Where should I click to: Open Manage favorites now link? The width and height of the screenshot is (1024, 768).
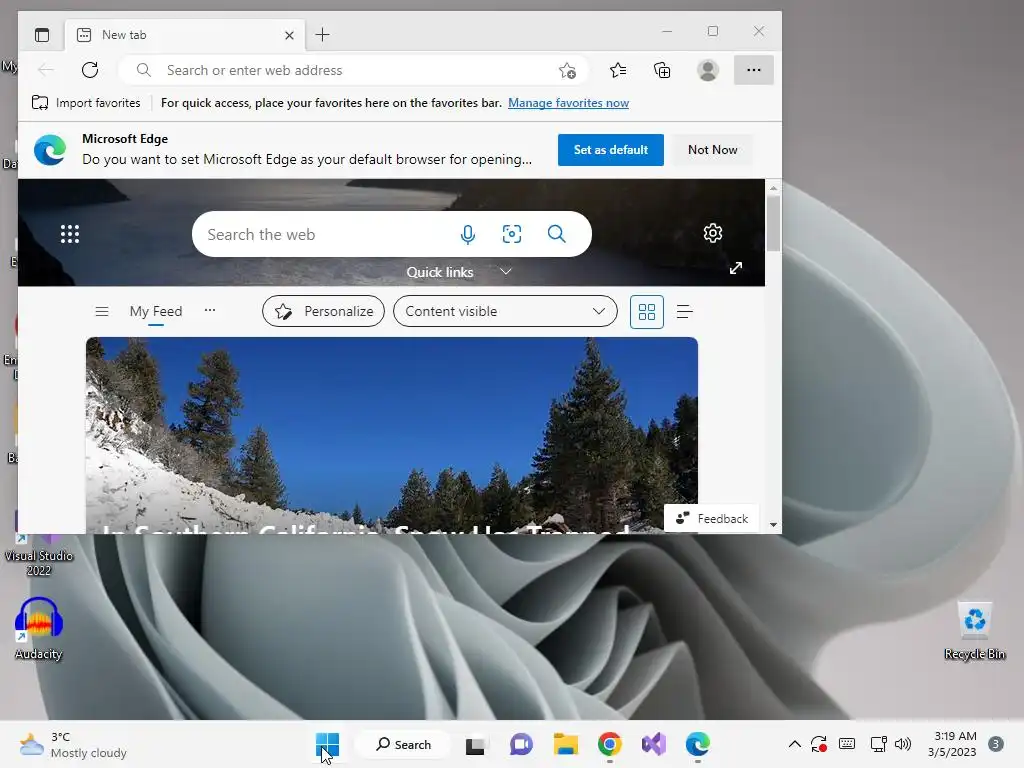[x=568, y=103]
